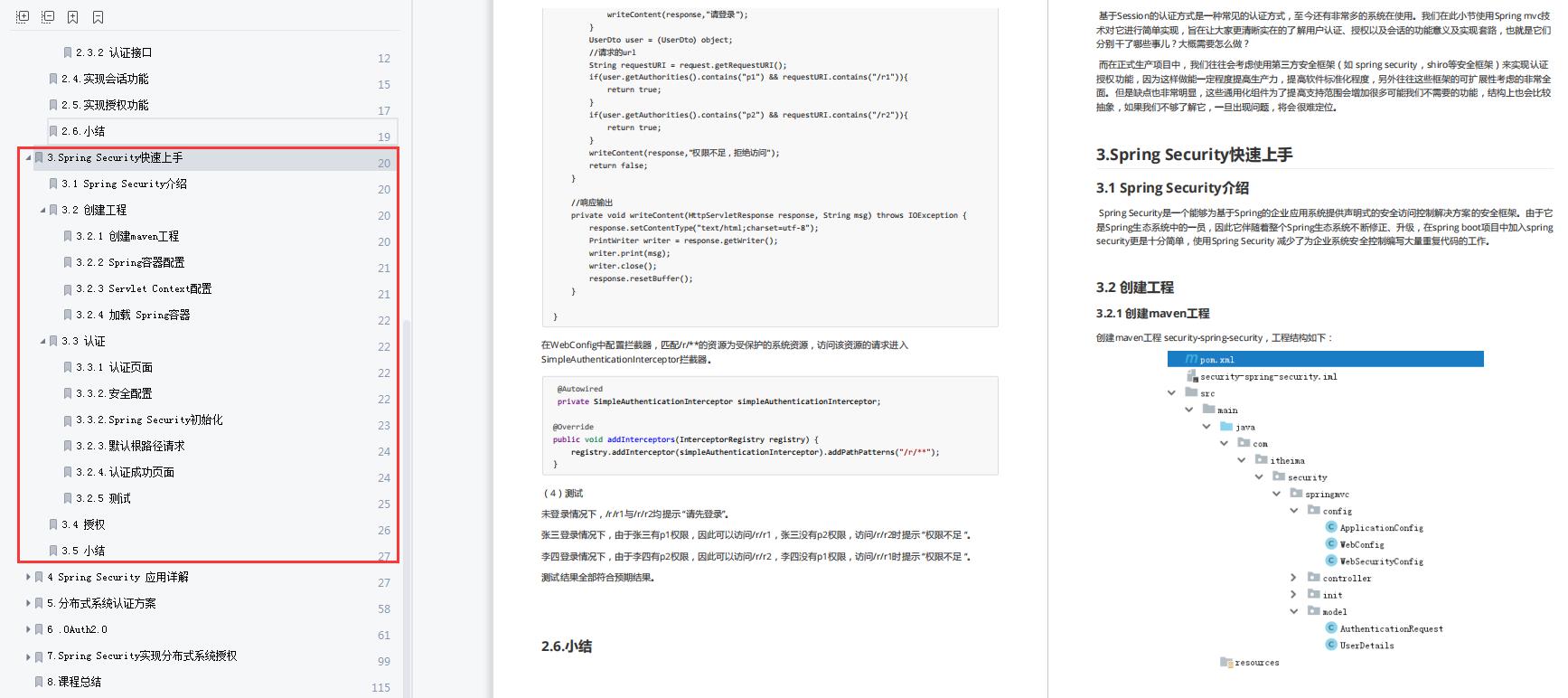Image resolution: width=1568 pixels, height=698 pixels.
Task: Collapse all bookmarks with the minus icon
Action: (x=48, y=17)
